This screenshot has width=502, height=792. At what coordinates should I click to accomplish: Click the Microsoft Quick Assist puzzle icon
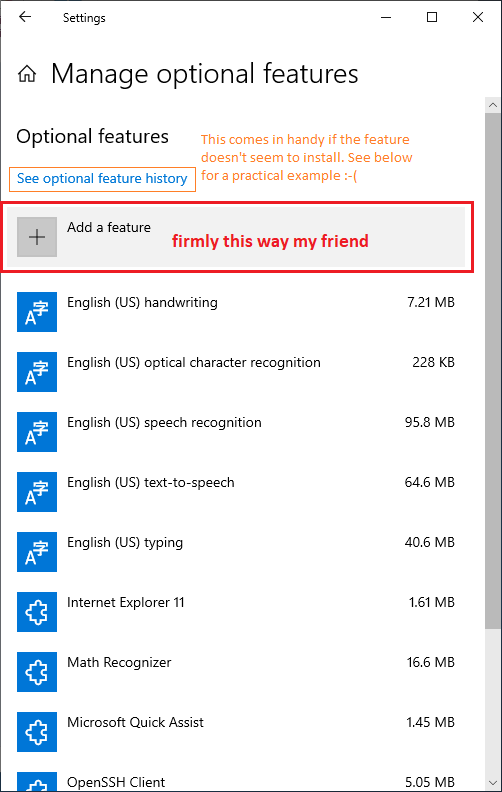pos(37,732)
